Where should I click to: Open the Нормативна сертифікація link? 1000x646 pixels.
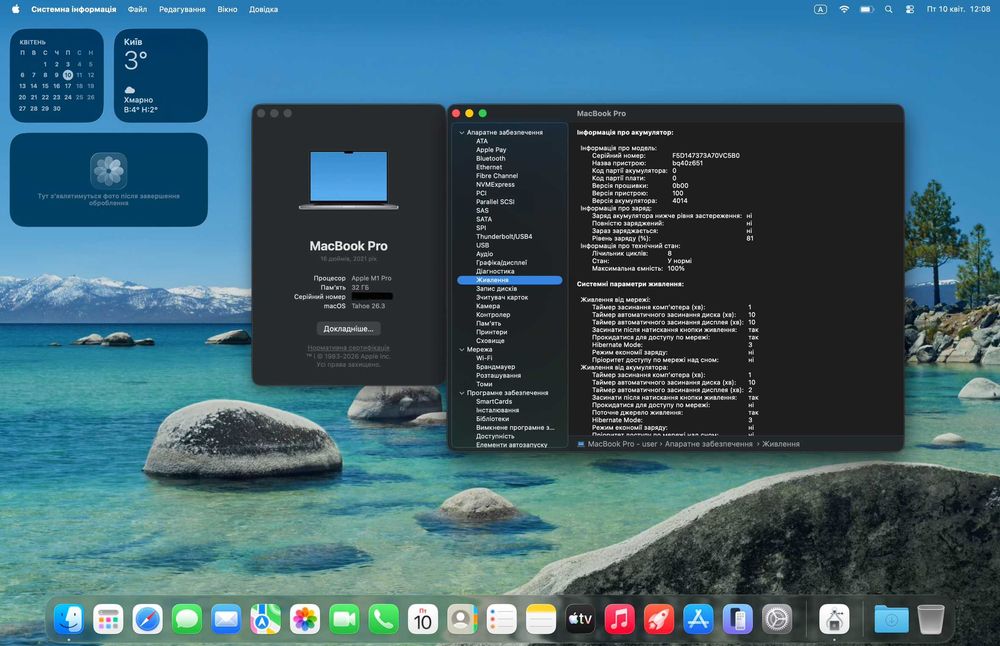point(349,347)
